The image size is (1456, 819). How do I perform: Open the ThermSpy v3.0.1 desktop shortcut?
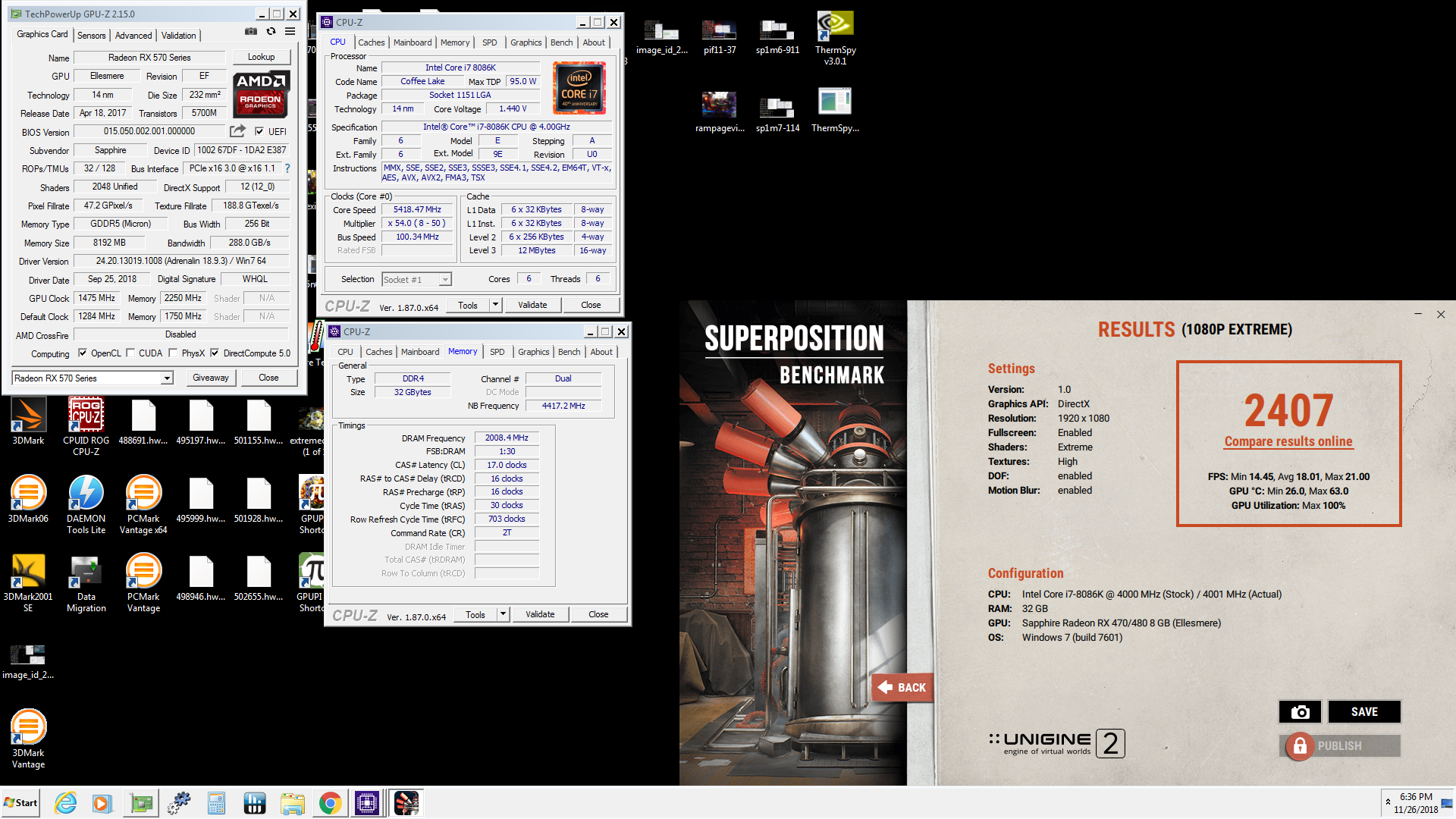click(x=835, y=38)
